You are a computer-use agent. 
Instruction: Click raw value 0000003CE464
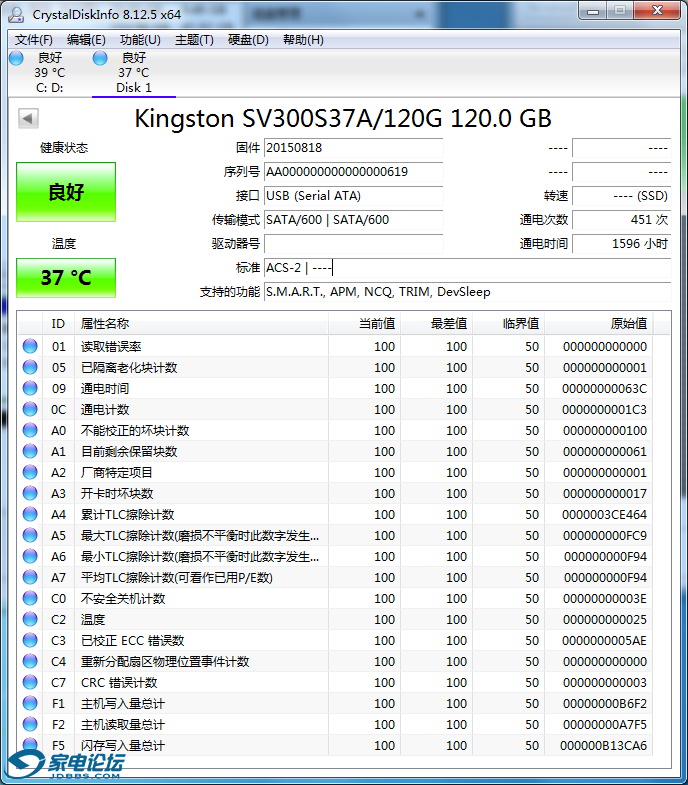tap(604, 515)
